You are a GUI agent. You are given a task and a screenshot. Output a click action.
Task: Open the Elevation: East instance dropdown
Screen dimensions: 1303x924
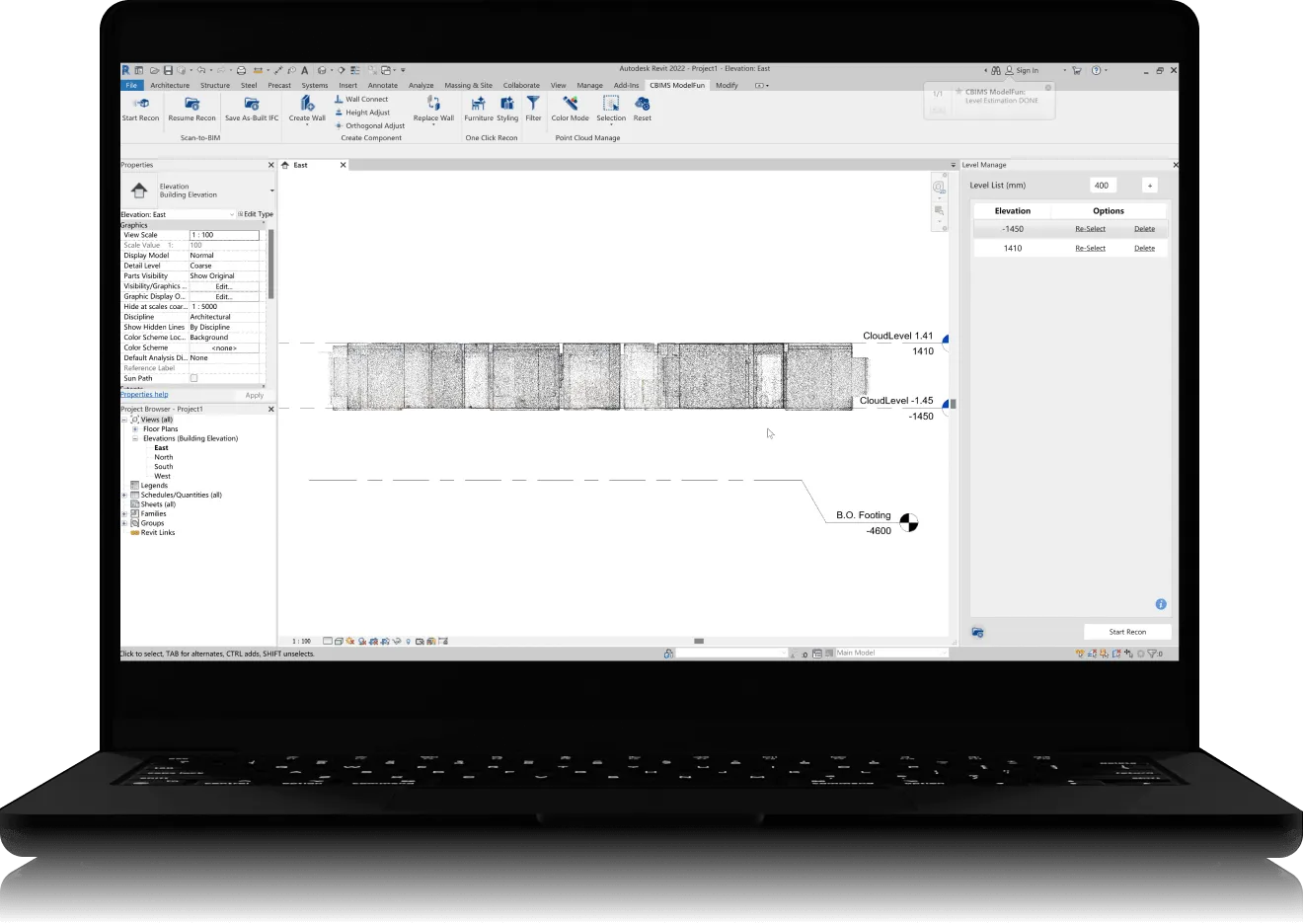(232, 214)
